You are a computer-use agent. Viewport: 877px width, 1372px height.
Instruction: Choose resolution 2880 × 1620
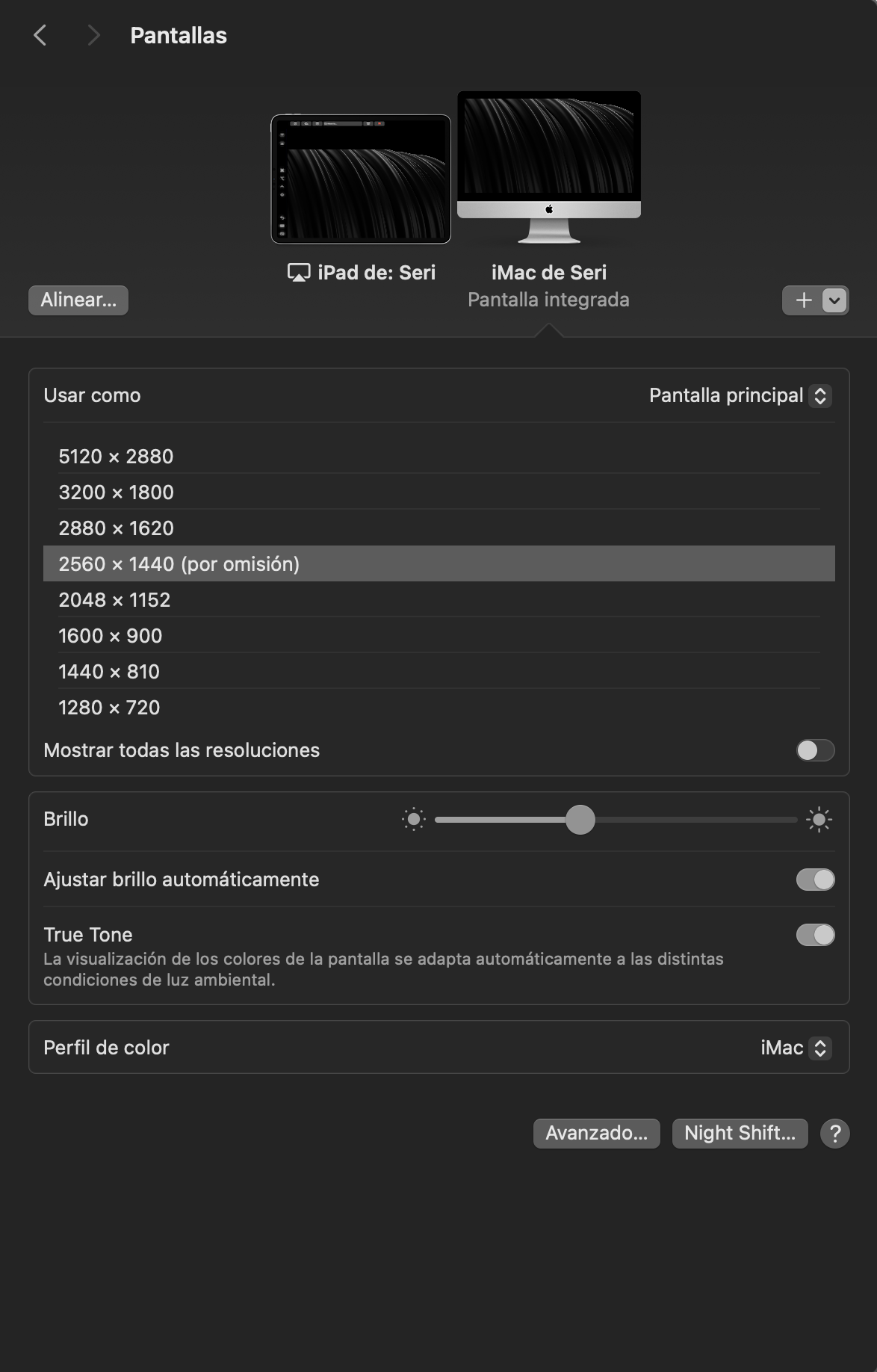(x=439, y=528)
